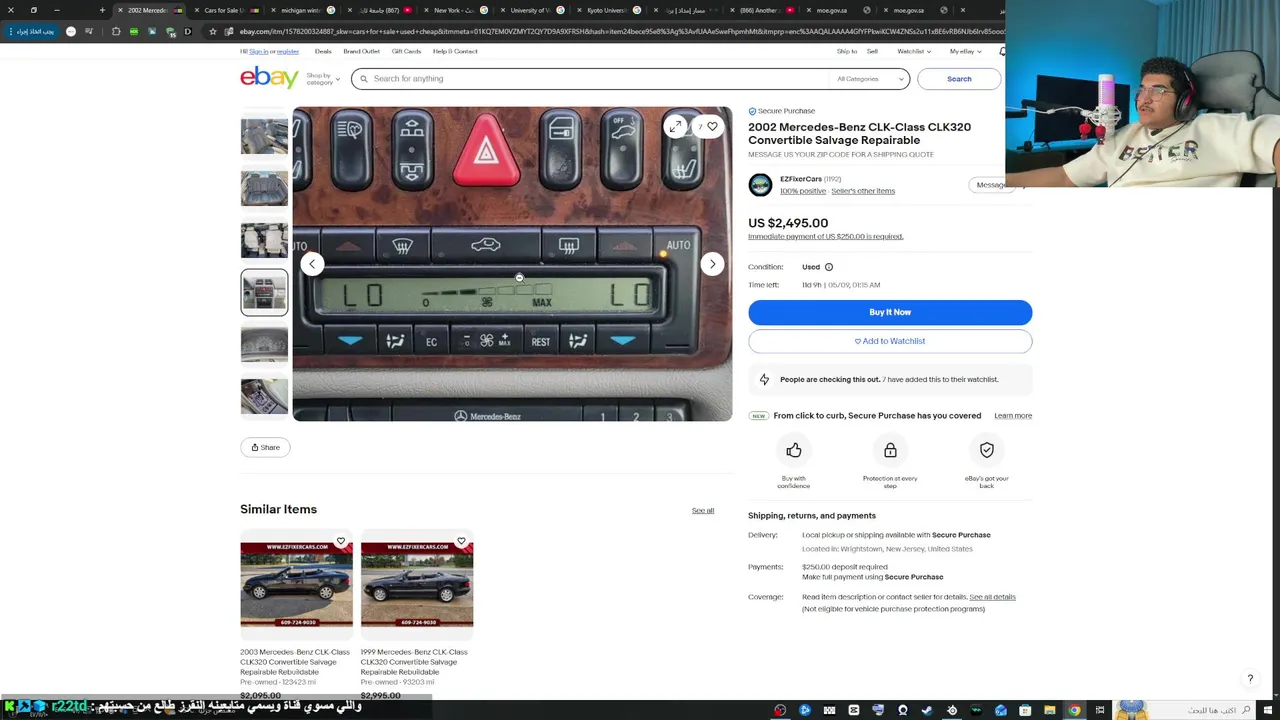Open File Explorer in the taskbar
1280x720 pixels.
1050,710
